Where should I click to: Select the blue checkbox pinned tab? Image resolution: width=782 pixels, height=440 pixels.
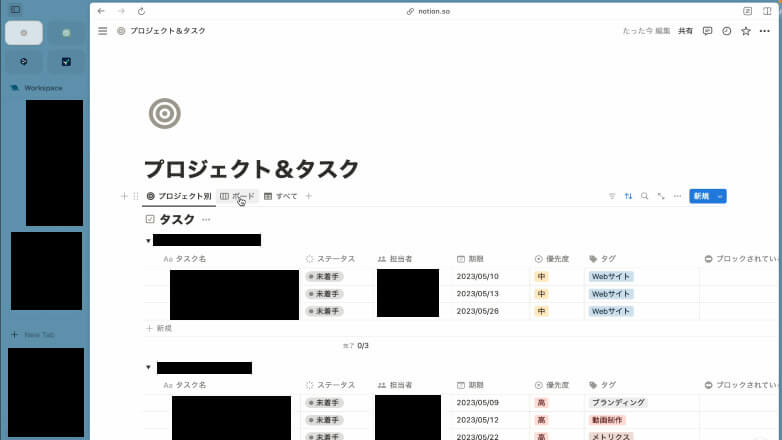tap(66, 62)
